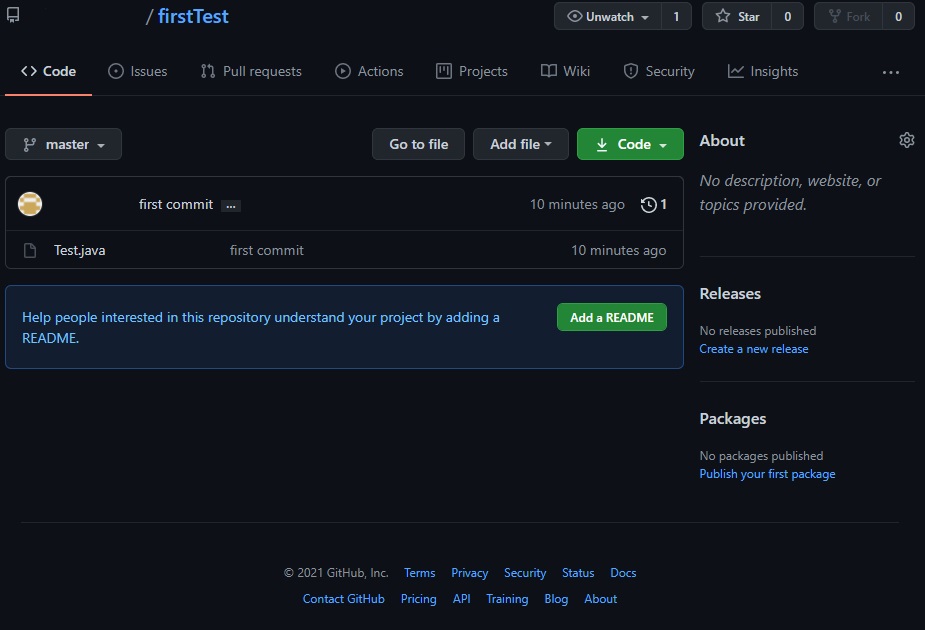Open first commit link in Test.java row
925x630 pixels.
pyautogui.click(x=267, y=250)
